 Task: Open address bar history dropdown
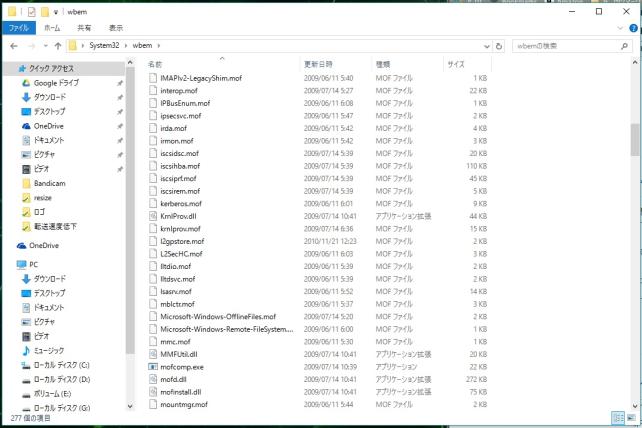tap(487, 46)
